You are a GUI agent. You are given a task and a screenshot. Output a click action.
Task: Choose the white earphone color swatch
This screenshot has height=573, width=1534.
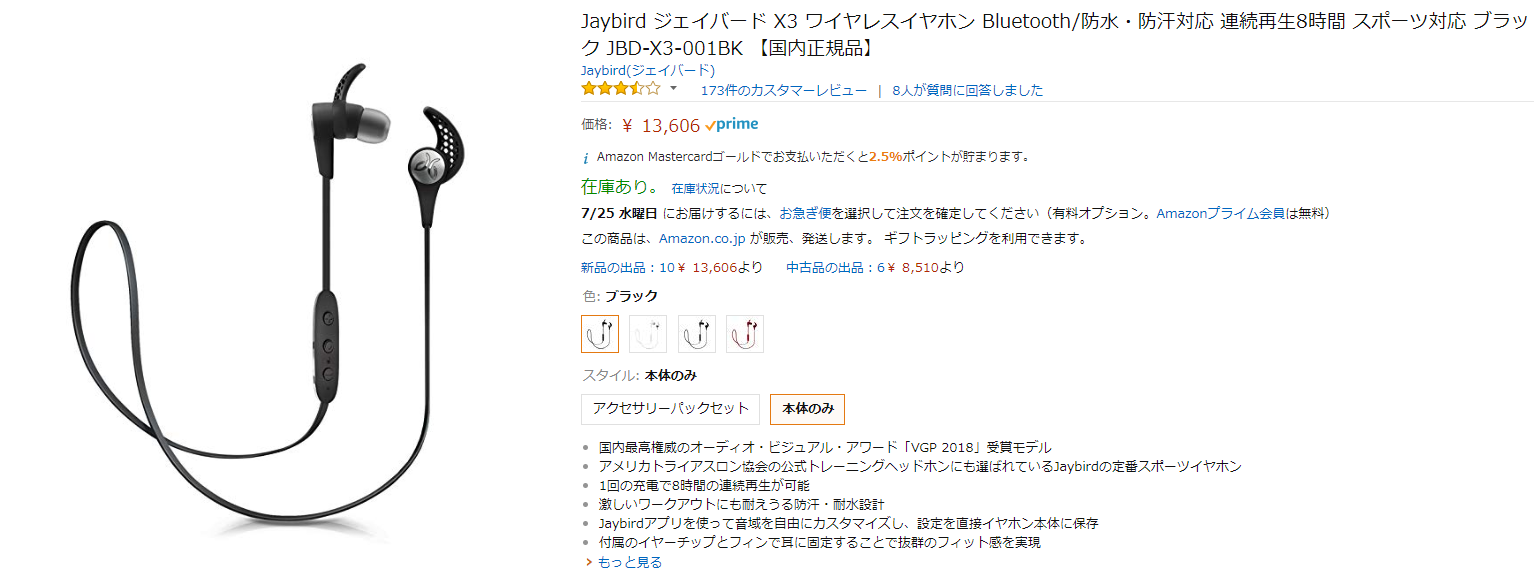(648, 334)
